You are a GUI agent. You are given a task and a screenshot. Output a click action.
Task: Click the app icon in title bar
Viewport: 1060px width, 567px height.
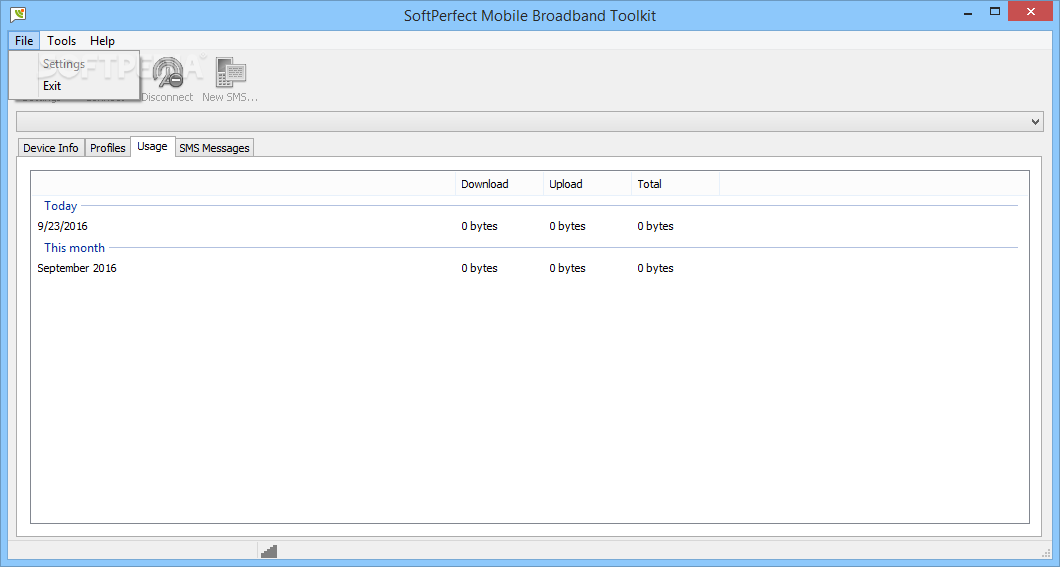(18, 14)
